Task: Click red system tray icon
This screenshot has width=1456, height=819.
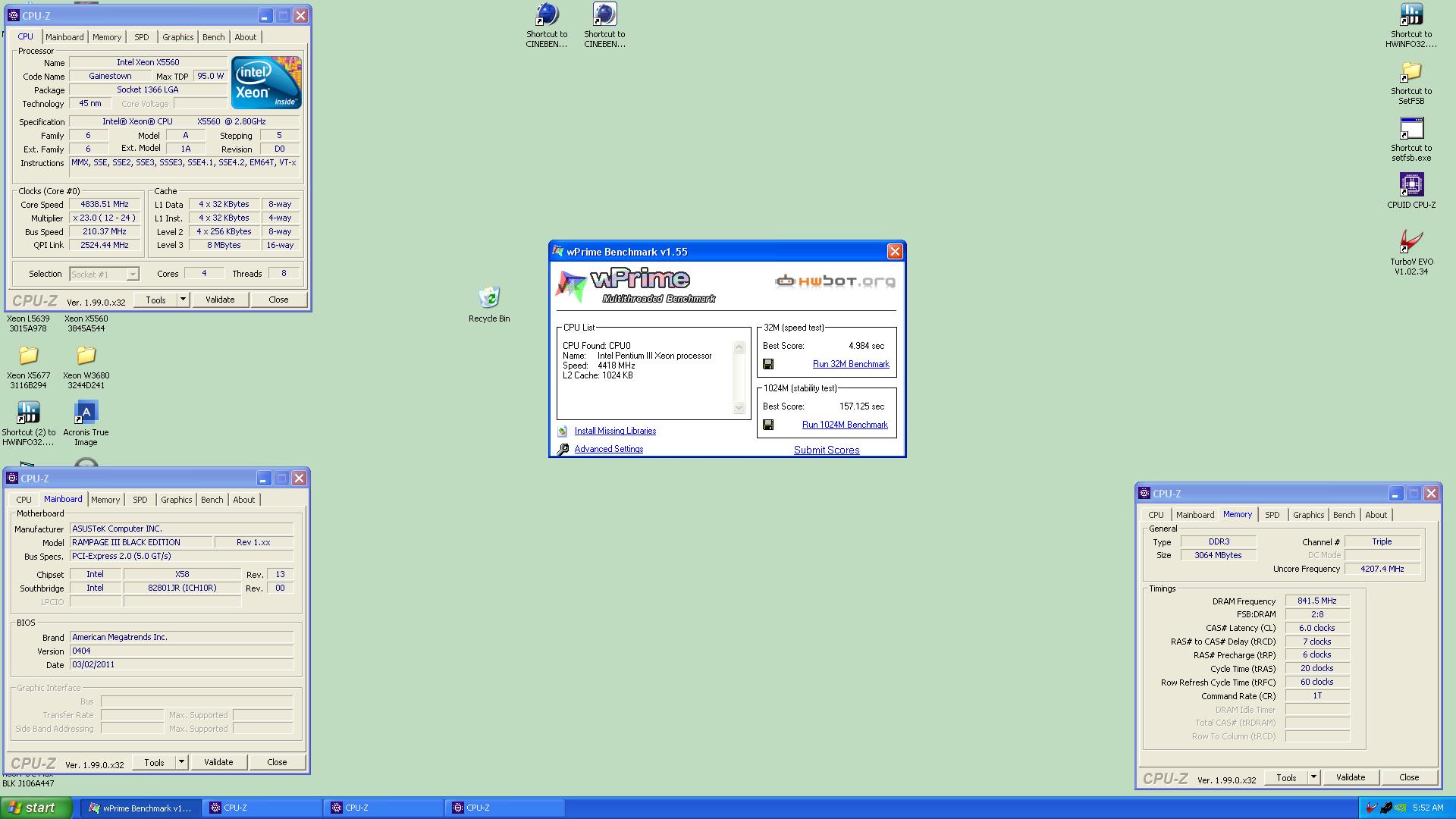Action: coord(1371,808)
